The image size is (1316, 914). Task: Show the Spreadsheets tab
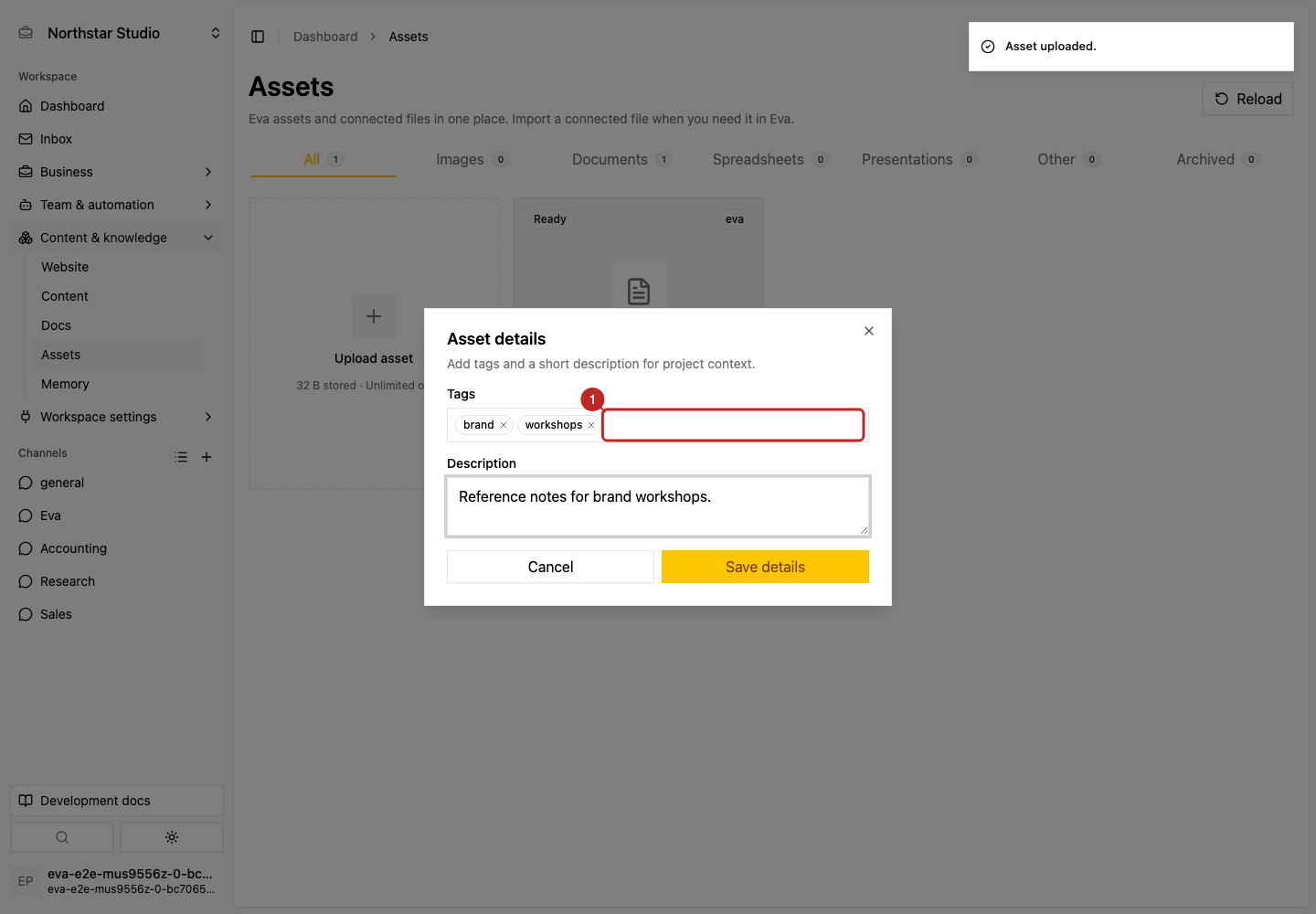[x=770, y=159]
